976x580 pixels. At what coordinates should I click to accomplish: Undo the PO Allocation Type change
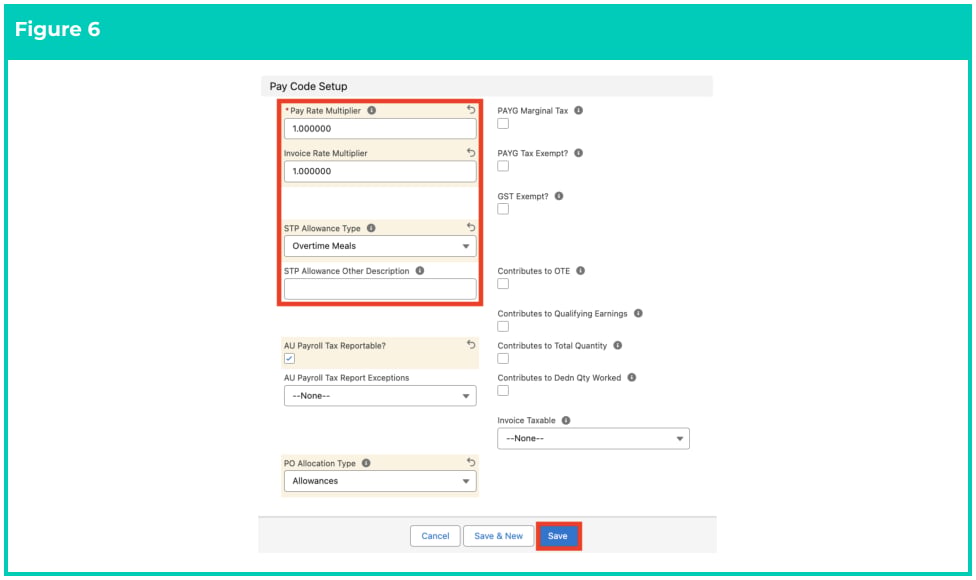(x=471, y=462)
